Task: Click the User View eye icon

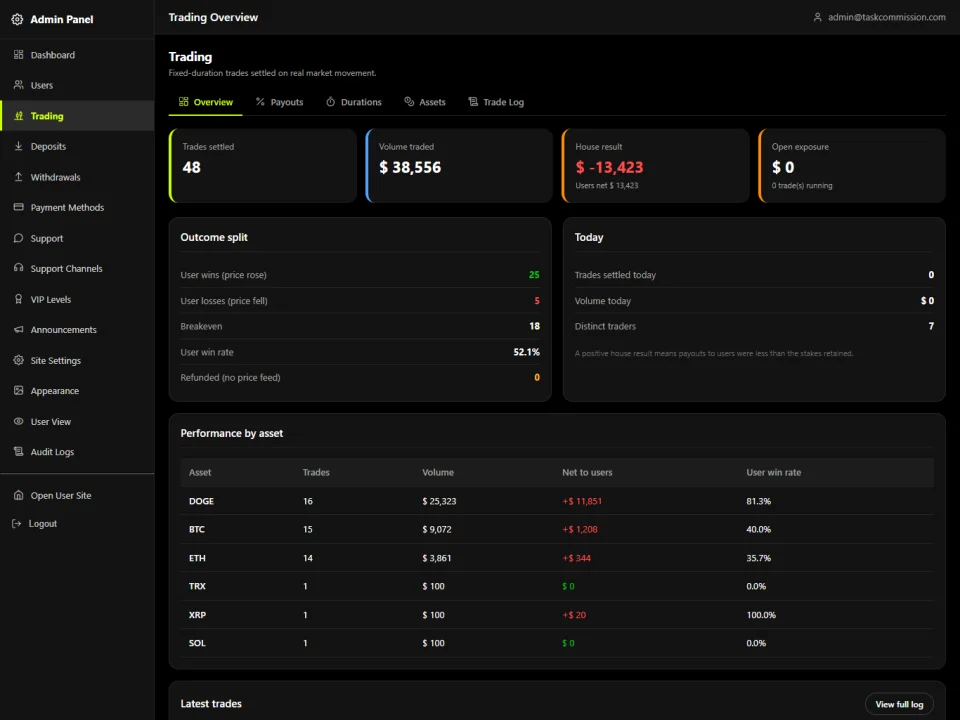Action: 18,421
